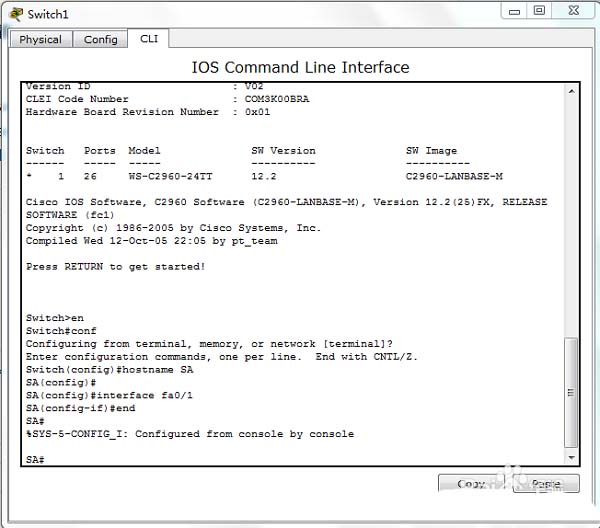Click the 'Switch>en' line
600x528 pixels.
click(x=55, y=318)
